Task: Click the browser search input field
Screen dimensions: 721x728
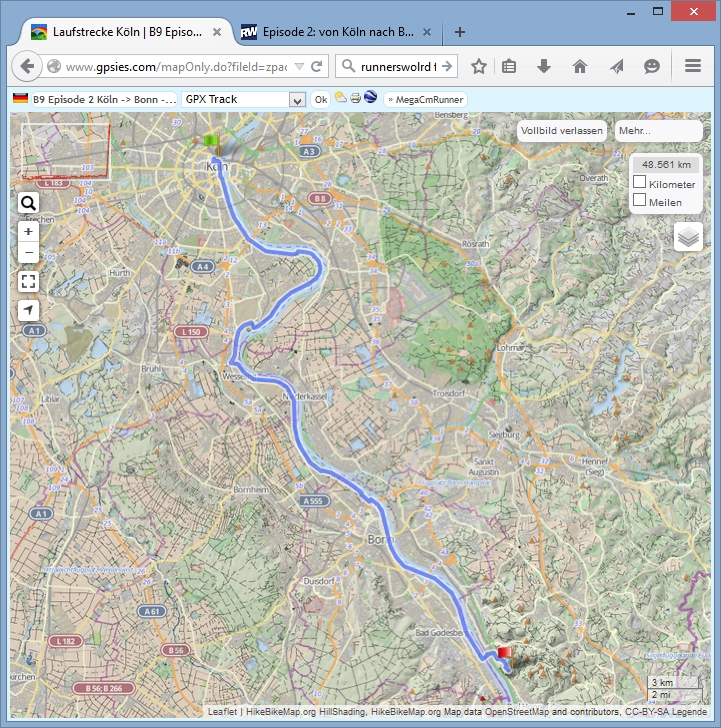Action: click(385, 67)
